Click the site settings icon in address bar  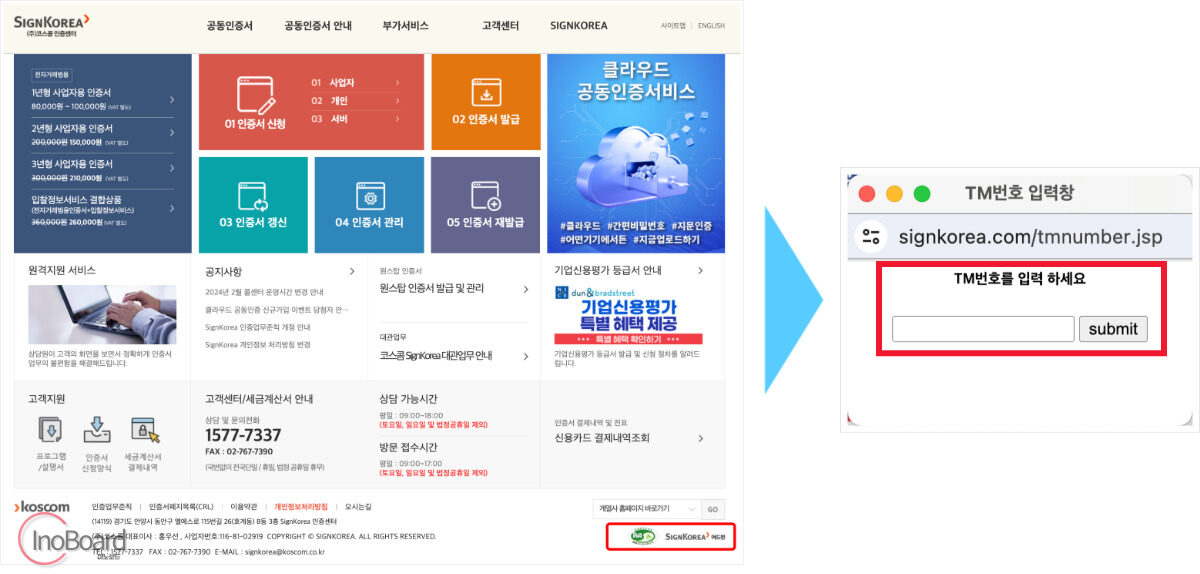pos(871,237)
